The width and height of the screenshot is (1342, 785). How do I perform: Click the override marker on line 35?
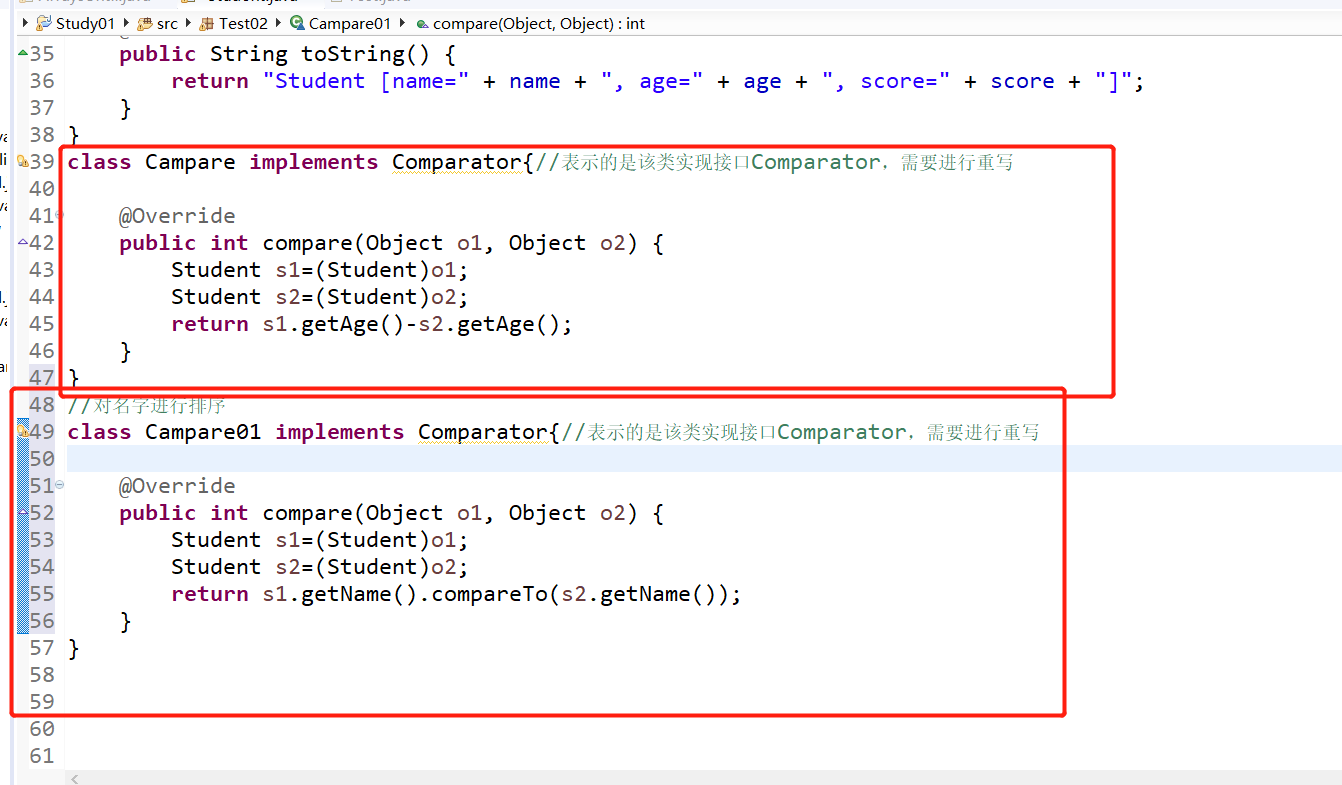[23, 52]
